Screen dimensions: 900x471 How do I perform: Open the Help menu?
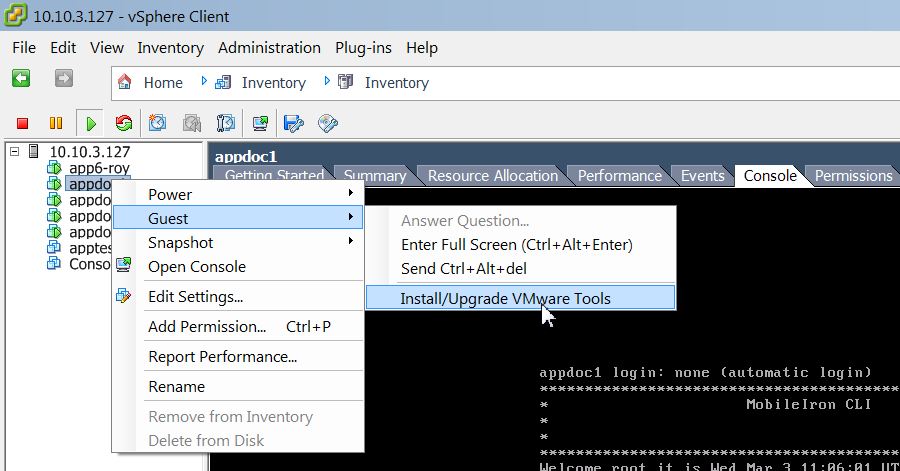click(422, 48)
